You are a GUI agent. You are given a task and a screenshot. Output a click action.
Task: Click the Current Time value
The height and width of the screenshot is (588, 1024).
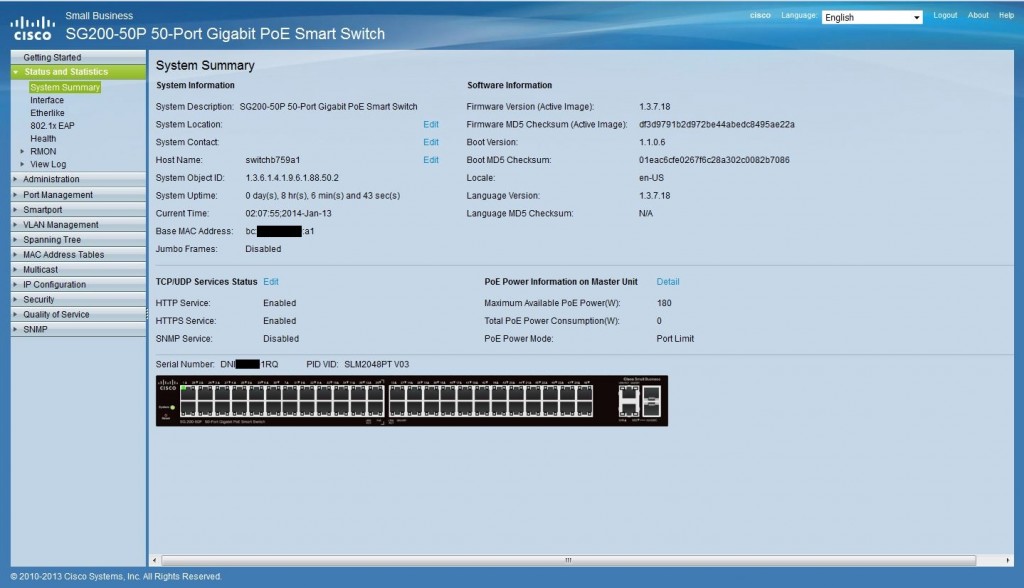[289, 213]
